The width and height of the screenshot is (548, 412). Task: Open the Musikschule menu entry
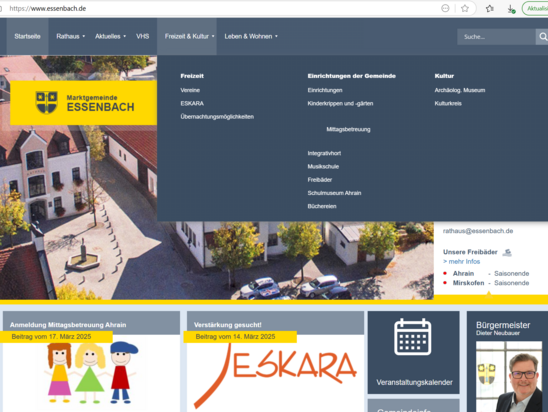(x=323, y=166)
